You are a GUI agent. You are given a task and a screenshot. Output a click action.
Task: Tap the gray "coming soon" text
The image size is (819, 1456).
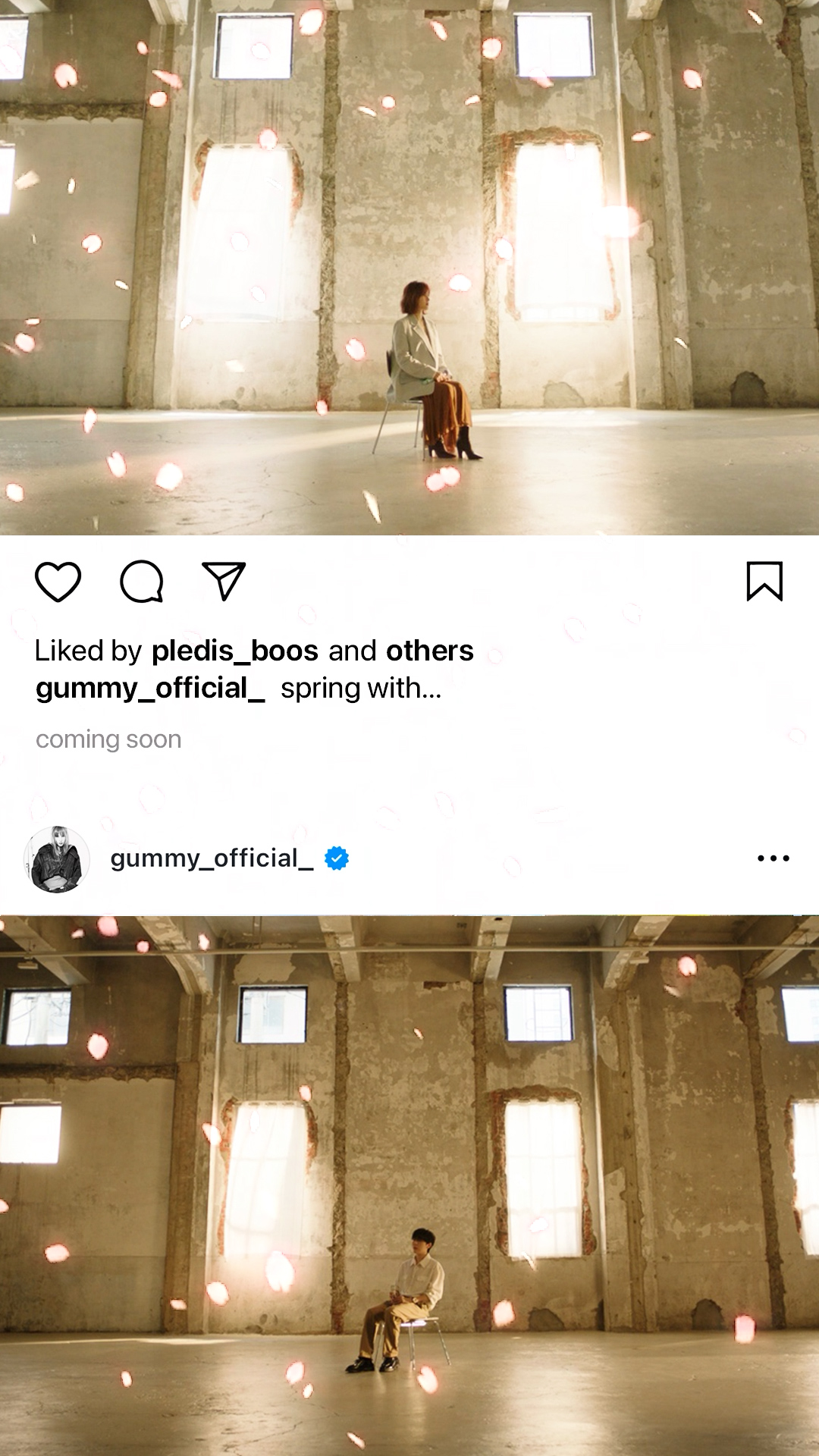[x=108, y=739]
